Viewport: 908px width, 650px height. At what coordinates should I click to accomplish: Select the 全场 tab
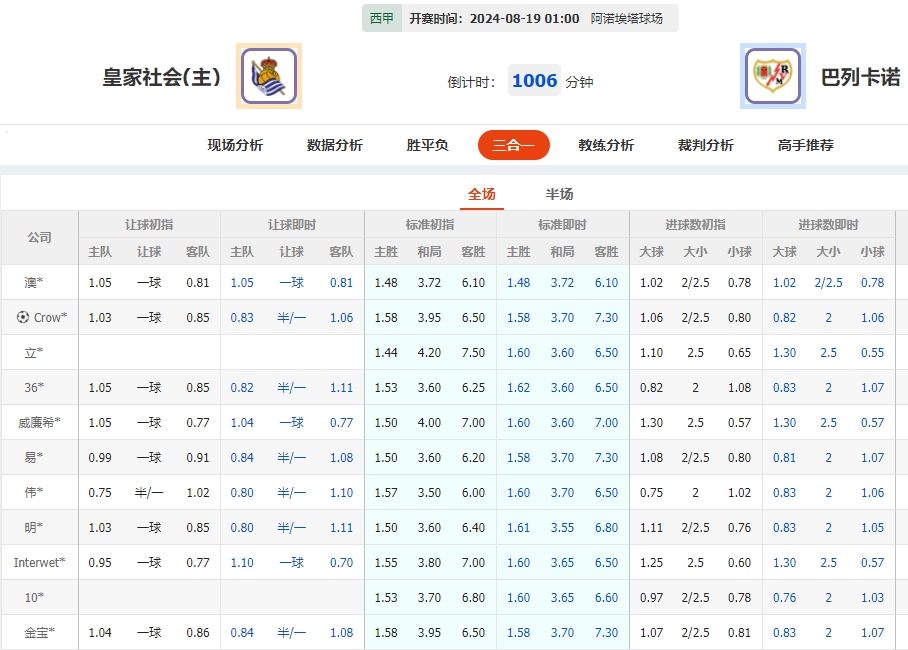482,193
